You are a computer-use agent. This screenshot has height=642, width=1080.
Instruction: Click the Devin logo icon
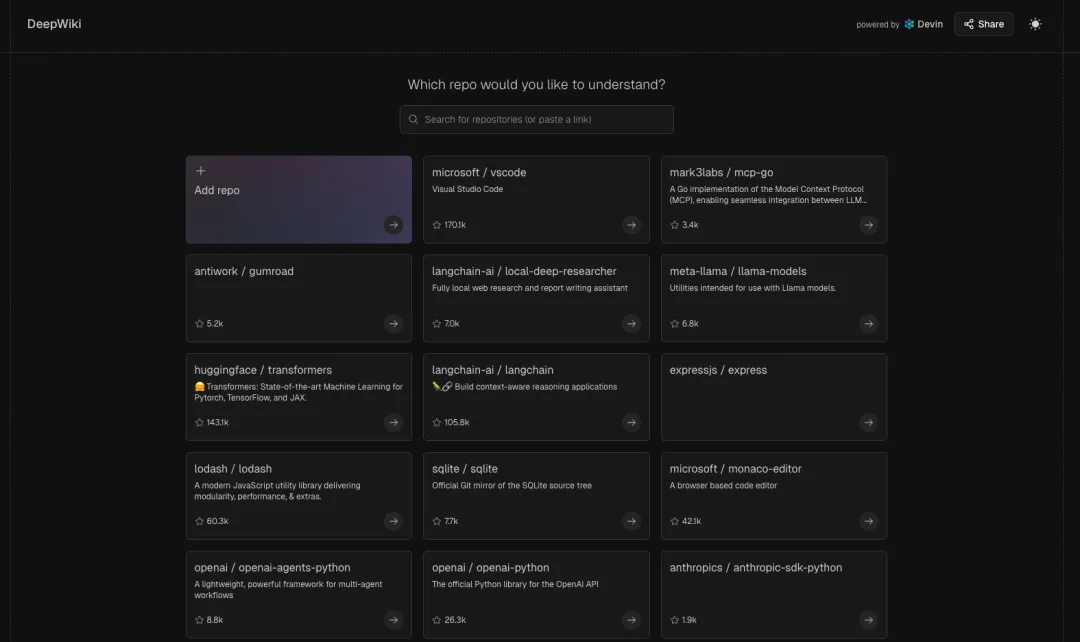point(909,24)
